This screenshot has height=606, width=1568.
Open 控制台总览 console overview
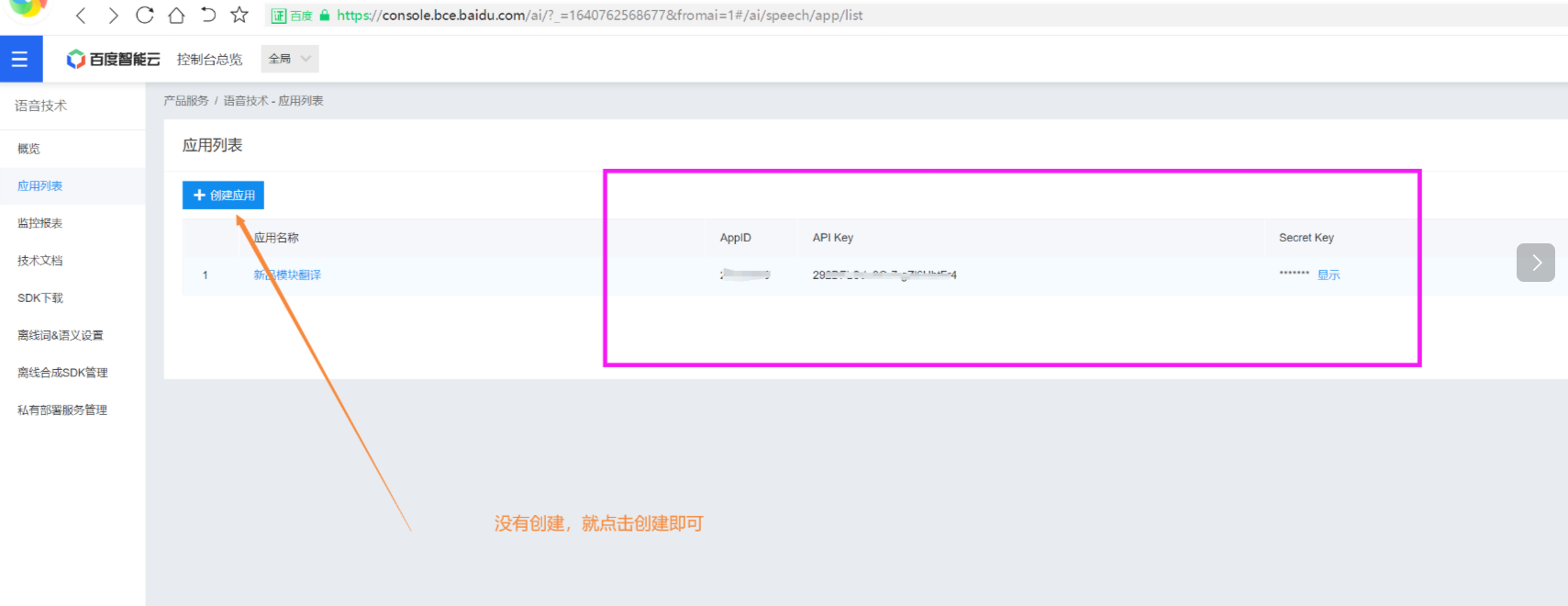[x=209, y=60]
